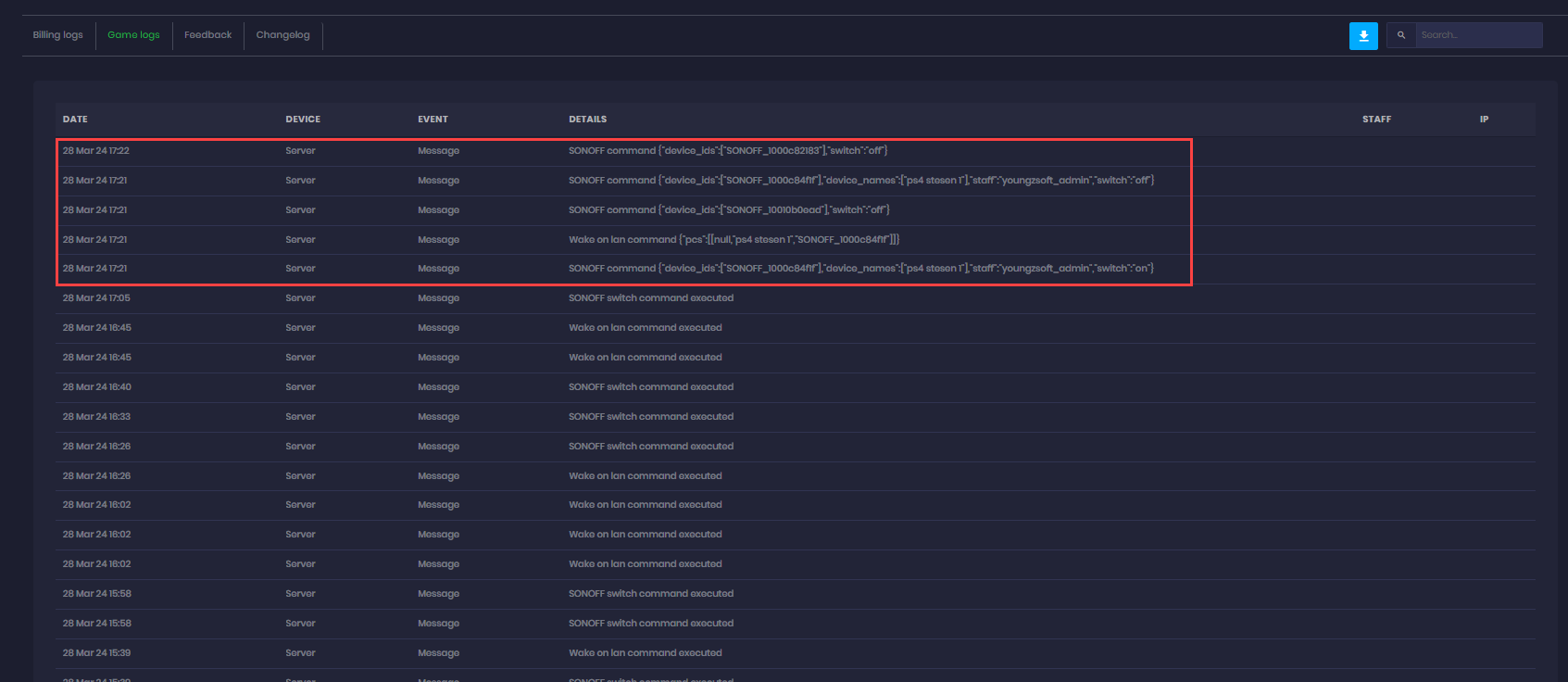Viewport: 1568px width, 682px height.
Task: Go to the Changelog tab
Action: 282,35
